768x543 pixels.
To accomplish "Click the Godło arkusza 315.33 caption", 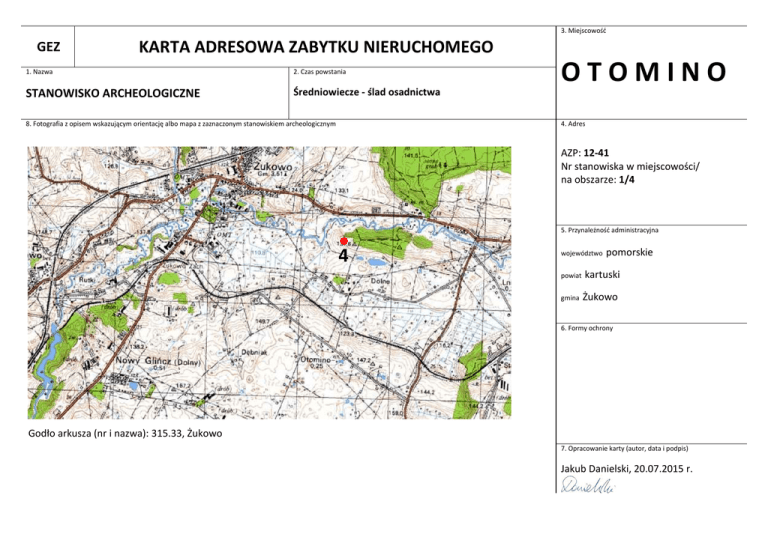I will click(126, 432).
